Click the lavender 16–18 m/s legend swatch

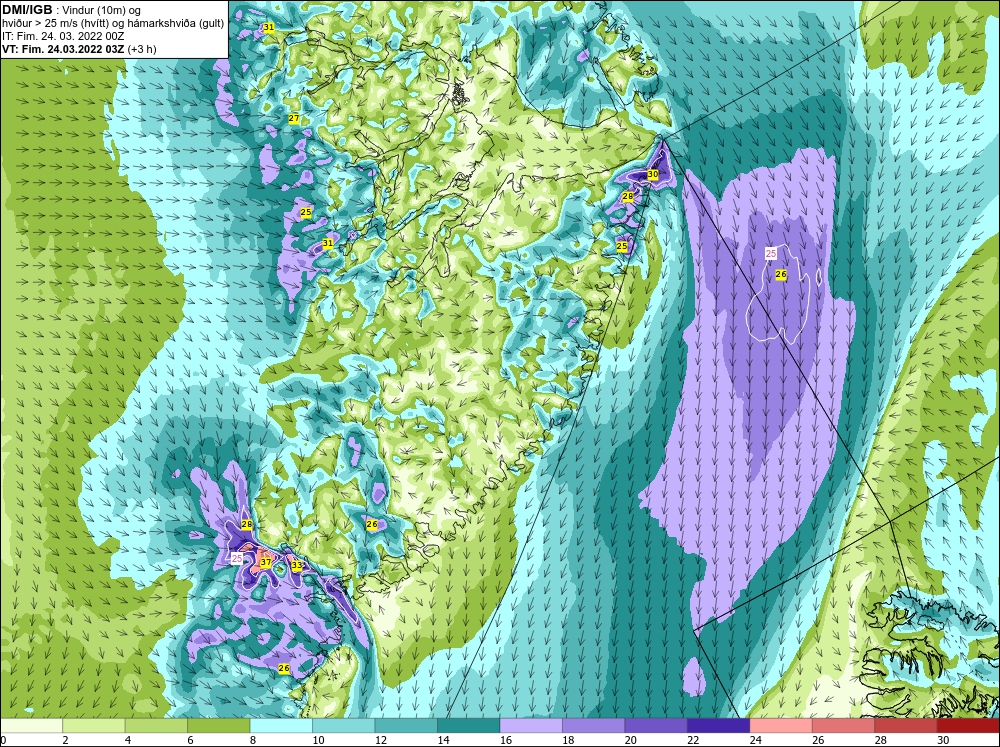click(531, 725)
